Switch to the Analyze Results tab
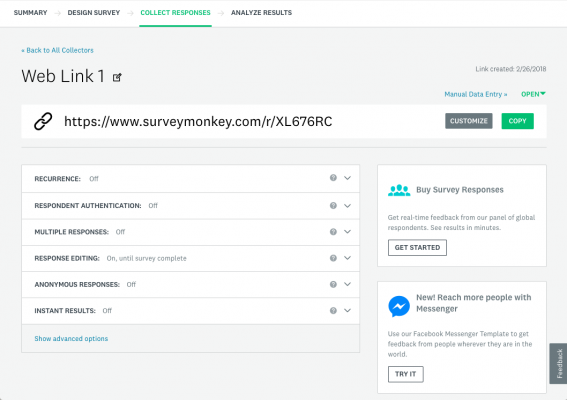This screenshot has height=400, width=567. click(261, 13)
